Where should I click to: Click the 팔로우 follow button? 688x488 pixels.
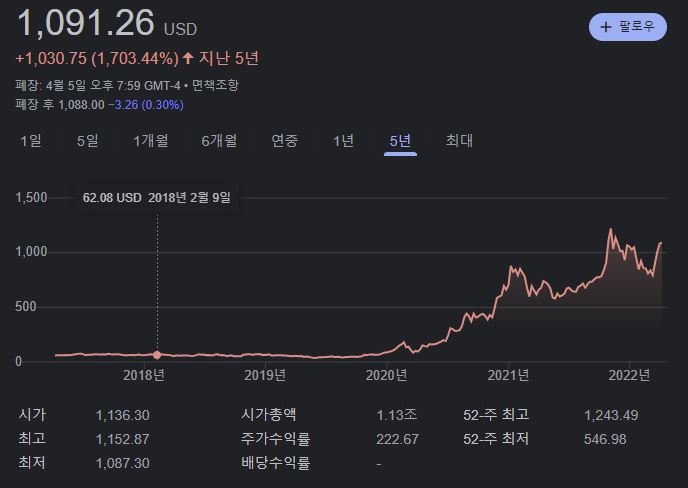(627, 27)
